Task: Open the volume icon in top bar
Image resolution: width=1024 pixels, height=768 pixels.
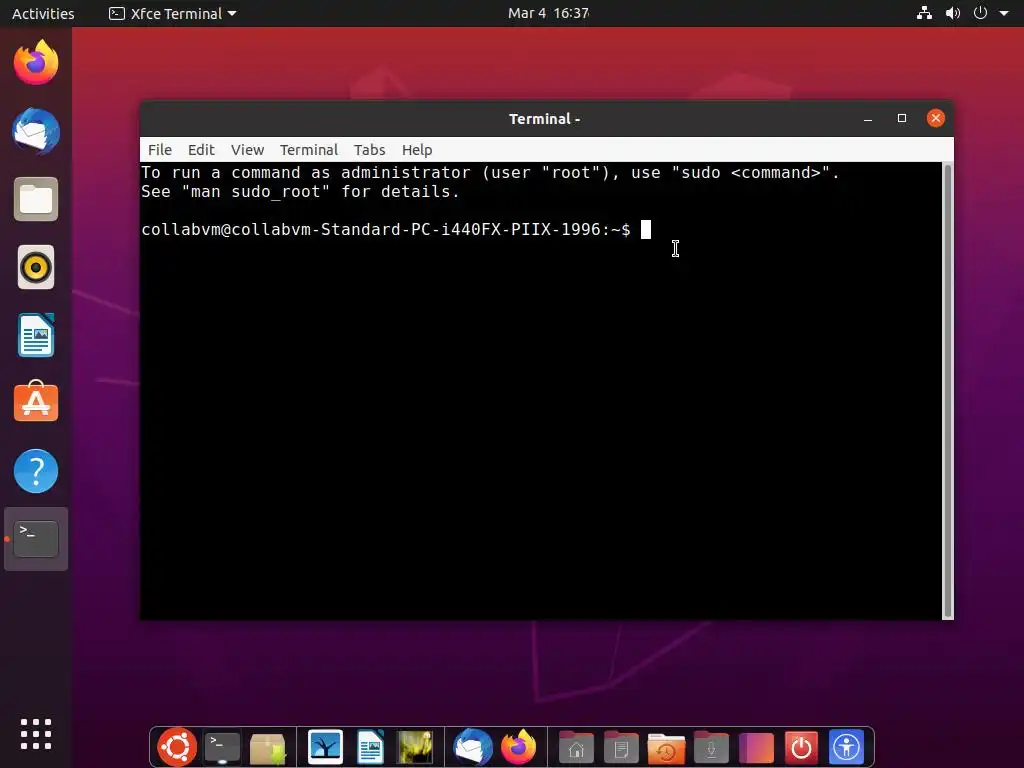Action: click(x=953, y=13)
